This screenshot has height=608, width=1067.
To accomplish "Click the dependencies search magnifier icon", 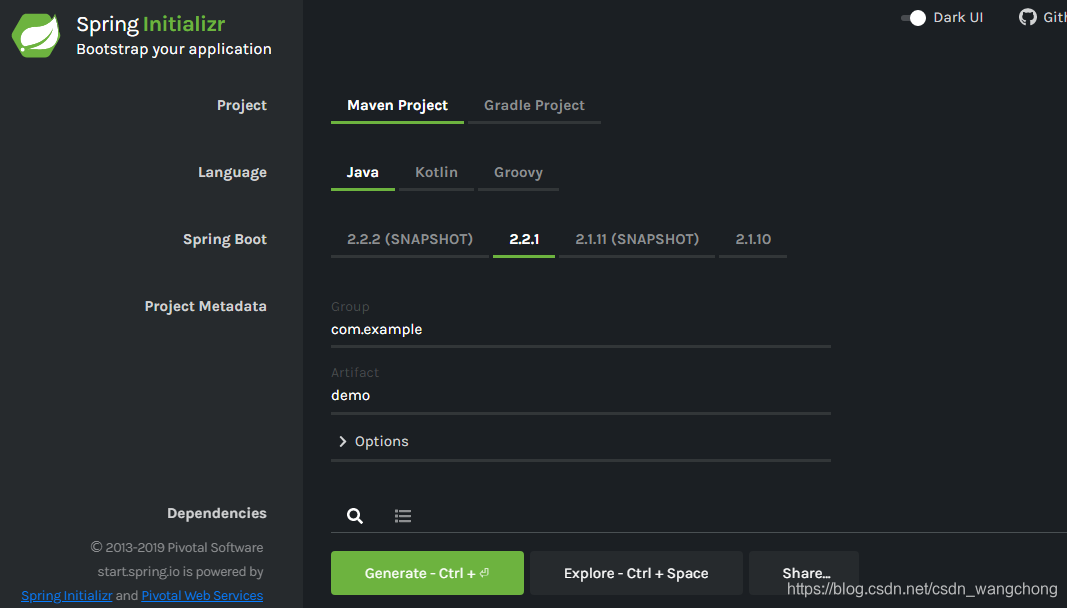I will click(x=355, y=515).
